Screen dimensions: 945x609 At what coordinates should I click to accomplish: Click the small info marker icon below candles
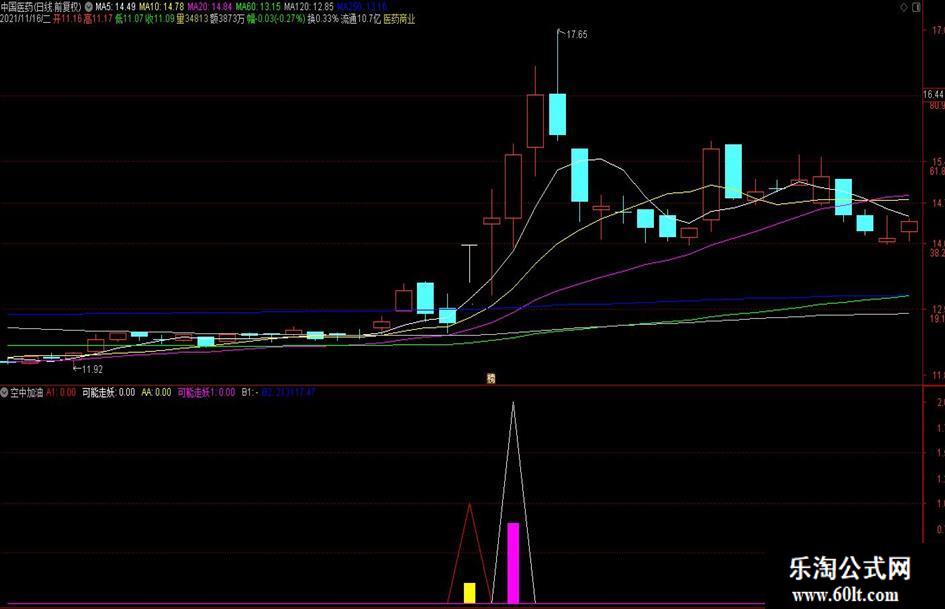[491, 379]
